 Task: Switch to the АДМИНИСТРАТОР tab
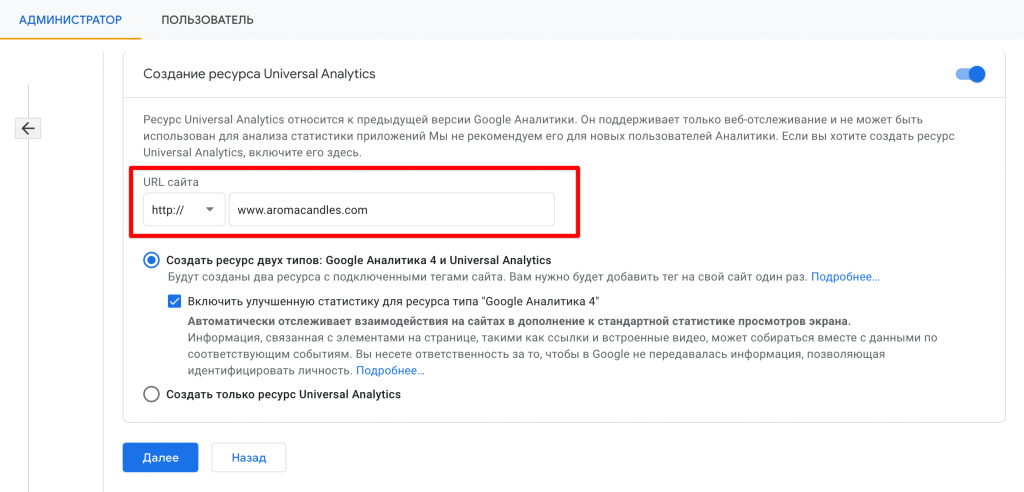[x=70, y=20]
